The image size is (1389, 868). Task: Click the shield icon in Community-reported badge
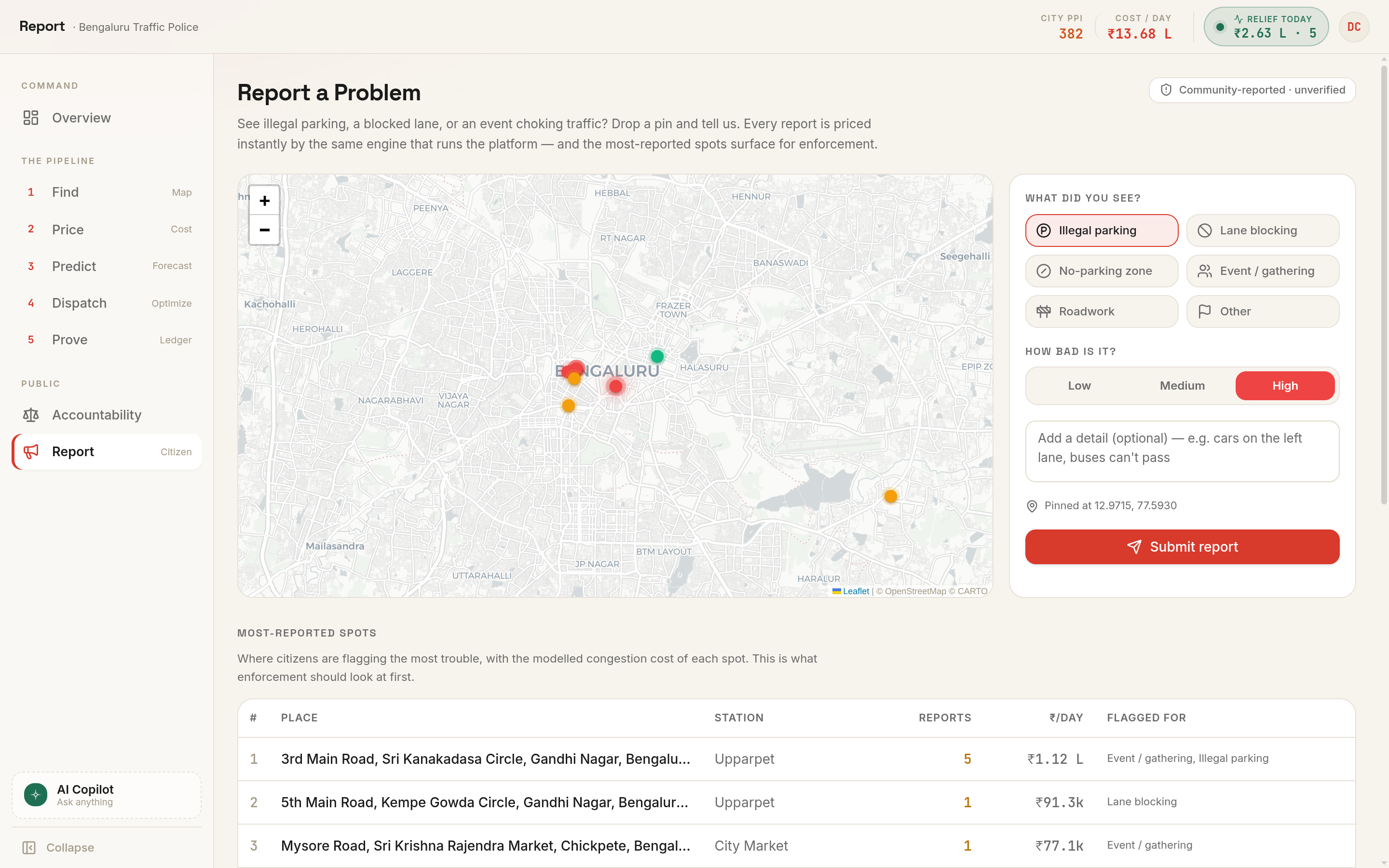(x=1166, y=90)
